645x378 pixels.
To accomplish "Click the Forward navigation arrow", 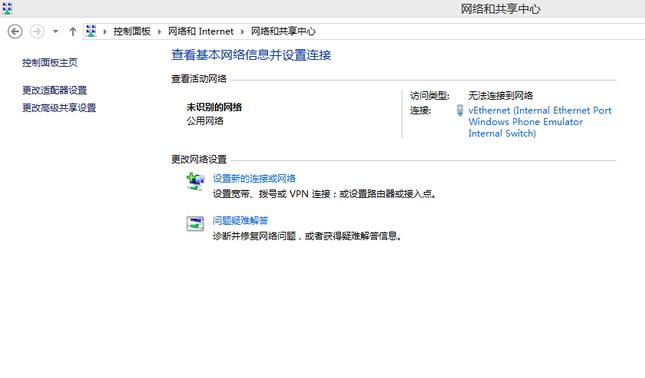I will pyautogui.click(x=37, y=32).
